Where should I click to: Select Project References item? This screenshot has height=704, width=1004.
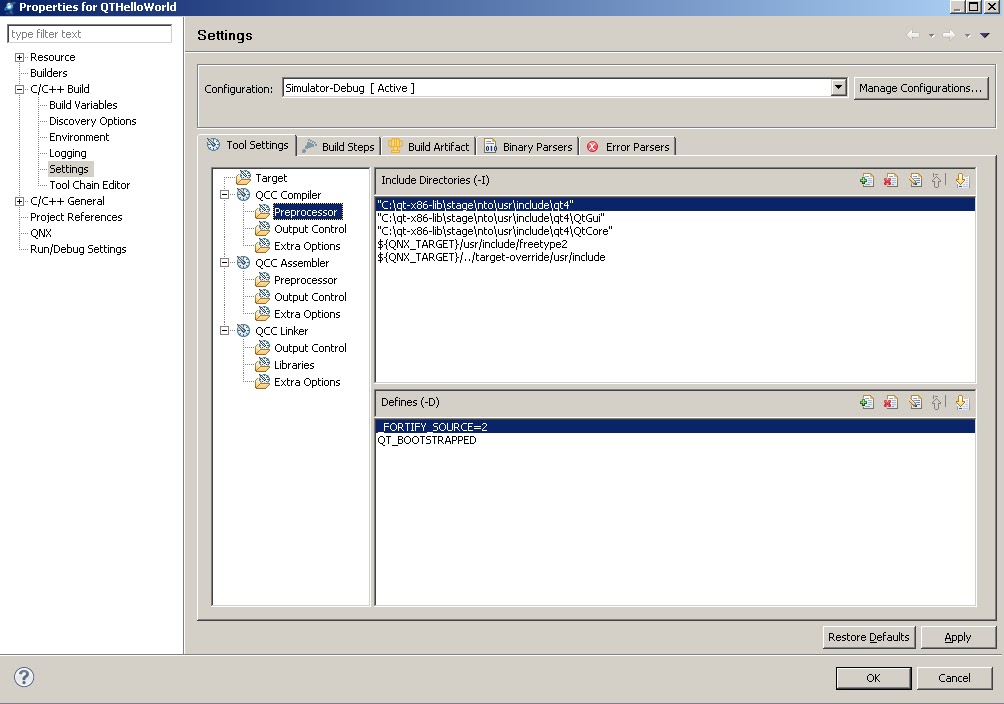point(76,217)
